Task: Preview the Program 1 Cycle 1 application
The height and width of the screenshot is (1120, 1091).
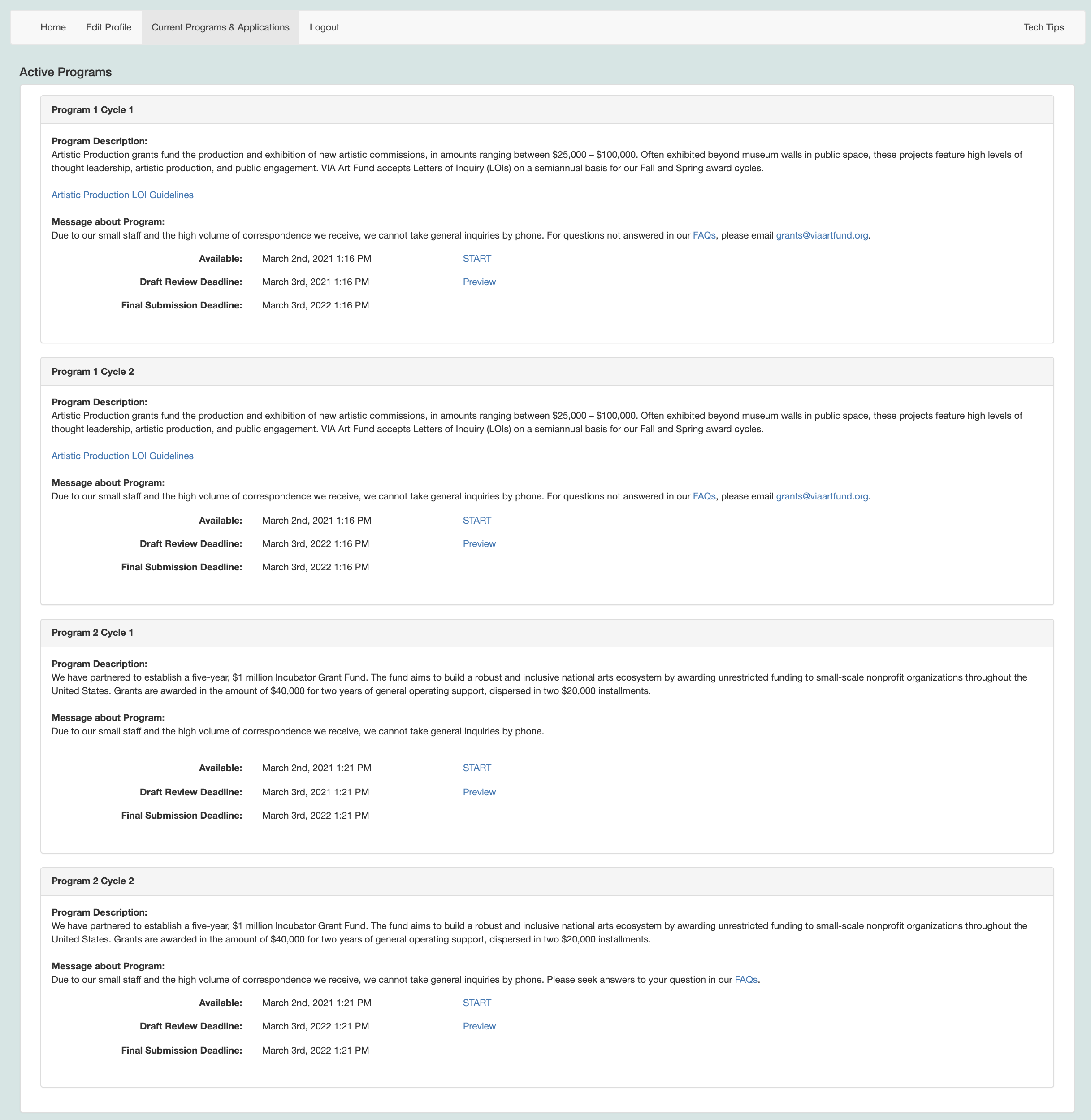Action: 479,282
